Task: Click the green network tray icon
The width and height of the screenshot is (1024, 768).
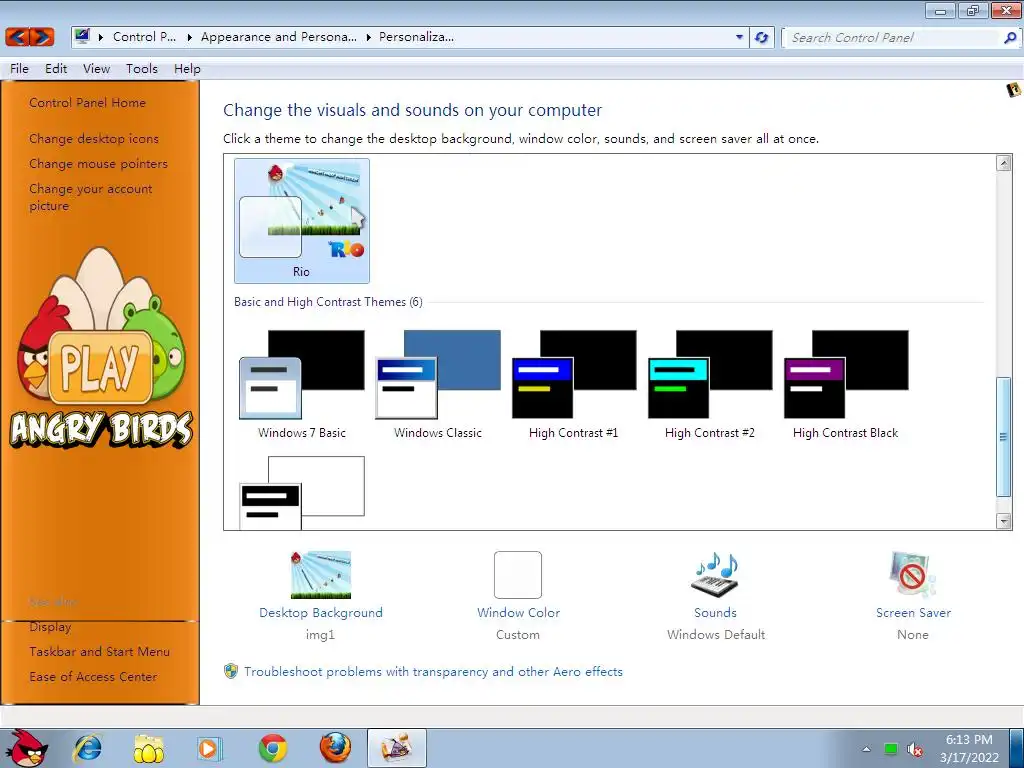Action: click(x=891, y=749)
